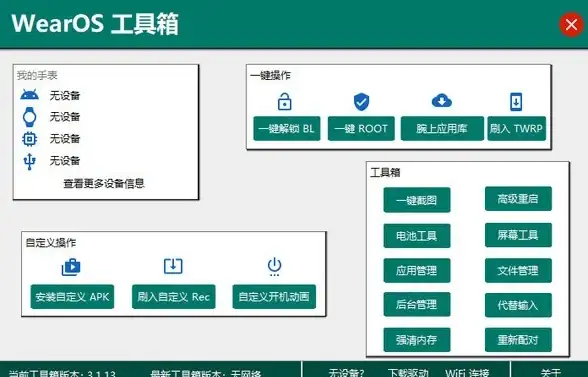Viewport: 588px width, 377px height.
Task: Take a screenshot with 一键截图
Action: 417,200
